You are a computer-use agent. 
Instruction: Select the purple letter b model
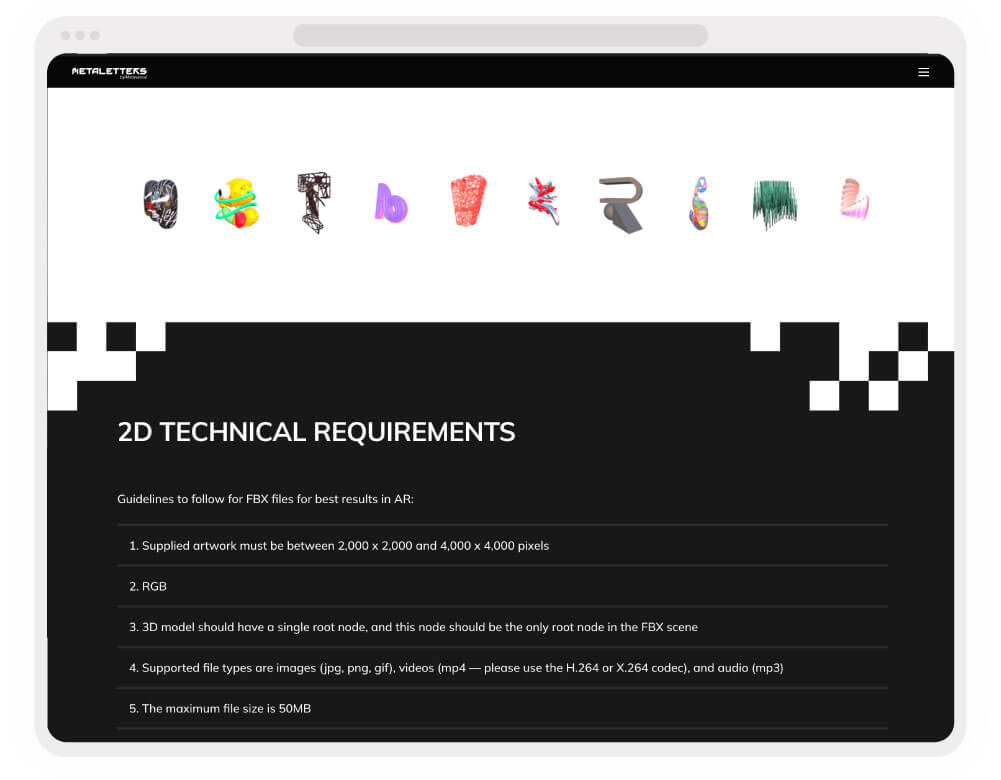coord(391,203)
